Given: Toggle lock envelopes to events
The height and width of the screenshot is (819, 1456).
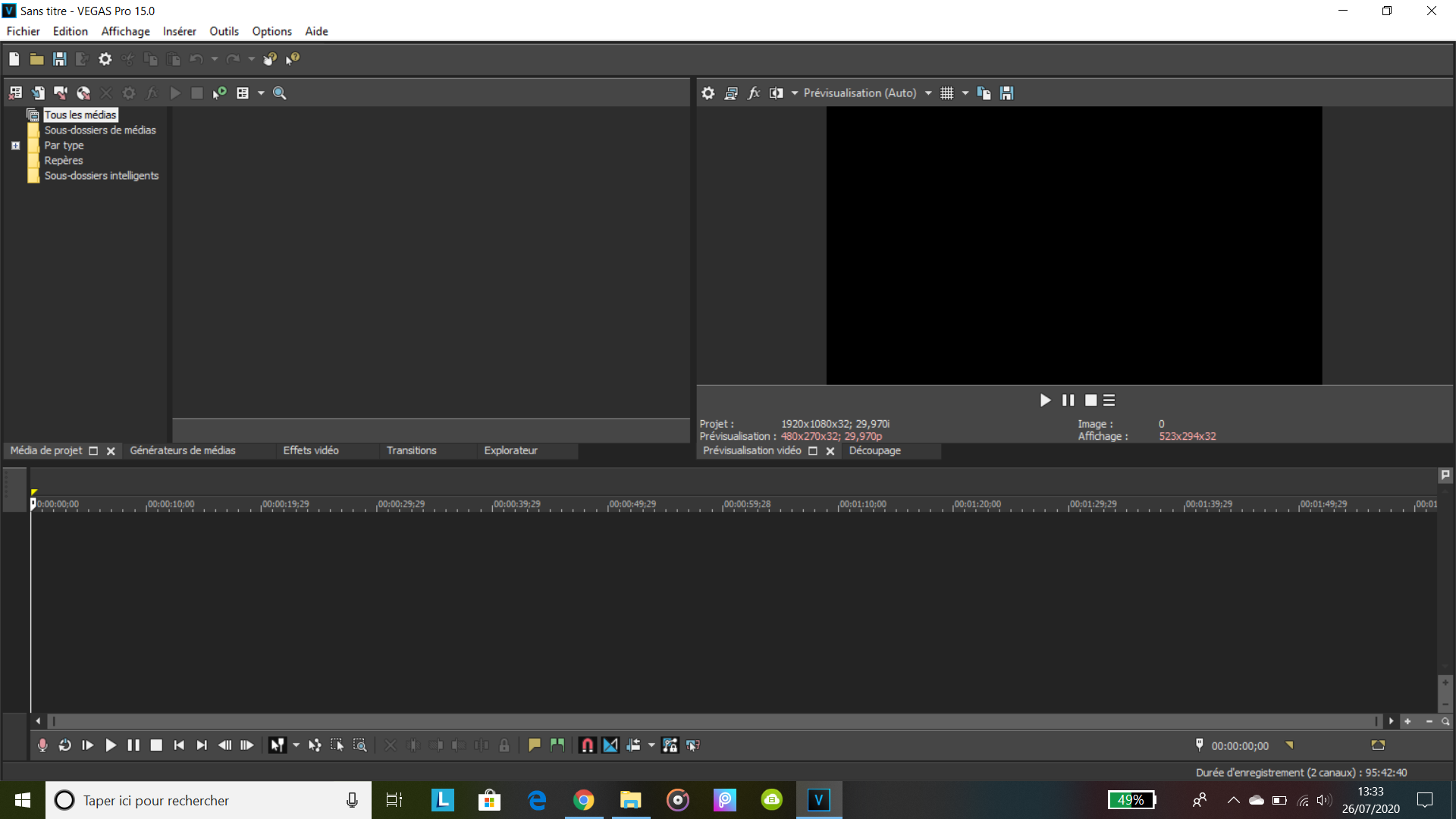Looking at the screenshot, I should coord(670,745).
